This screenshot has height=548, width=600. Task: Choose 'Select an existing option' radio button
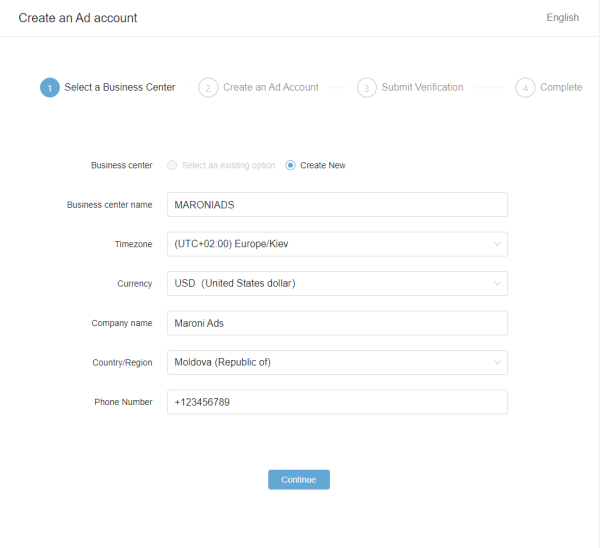(173, 165)
